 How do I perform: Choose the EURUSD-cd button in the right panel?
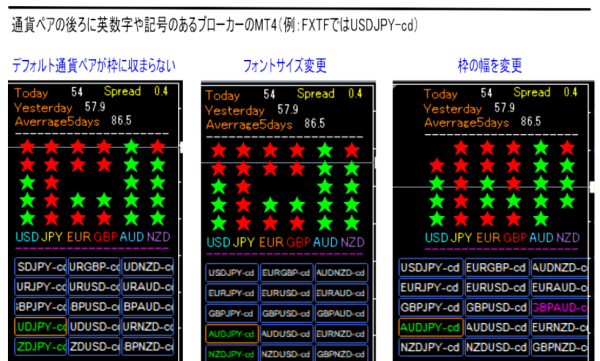tap(497, 287)
